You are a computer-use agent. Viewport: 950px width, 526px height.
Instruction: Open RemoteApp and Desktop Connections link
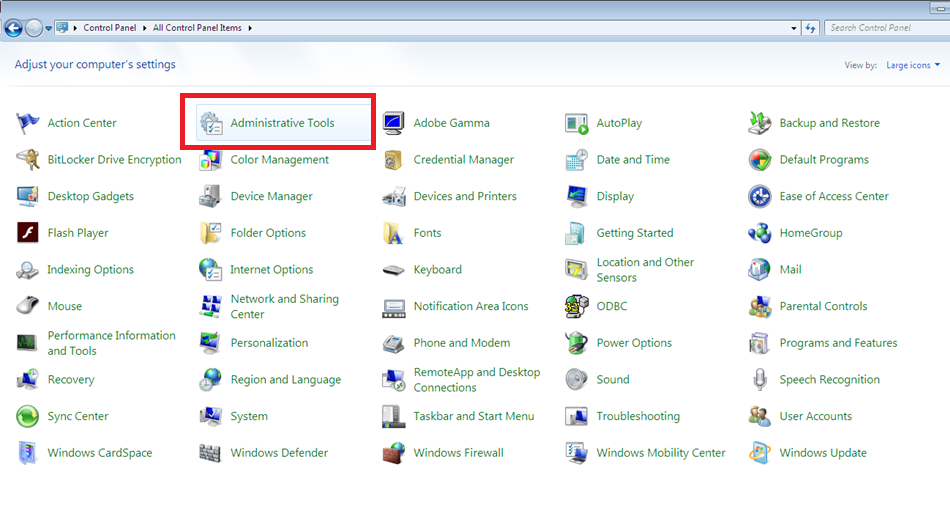click(x=477, y=380)
